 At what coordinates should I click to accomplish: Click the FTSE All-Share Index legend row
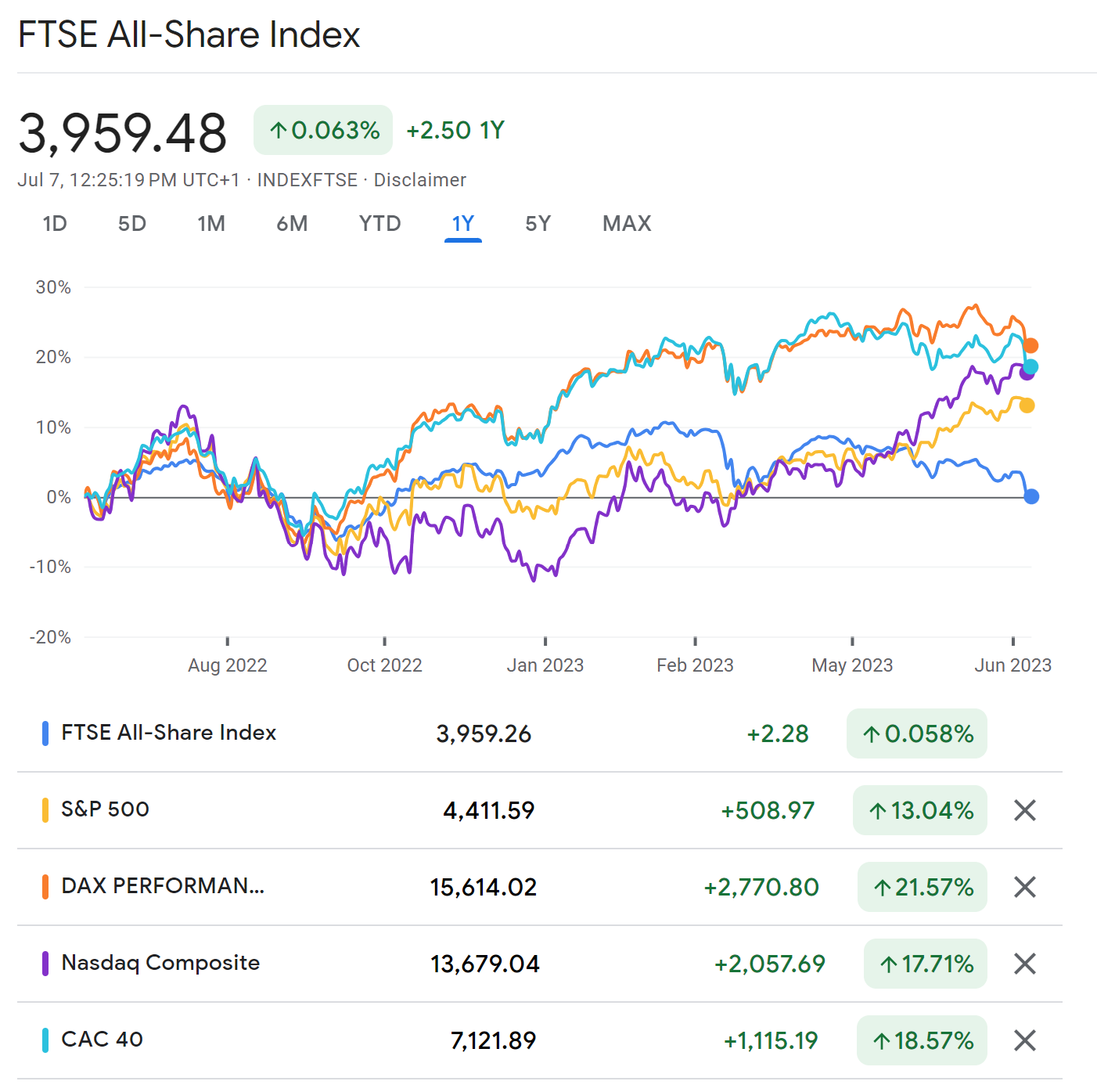[540, 733]
